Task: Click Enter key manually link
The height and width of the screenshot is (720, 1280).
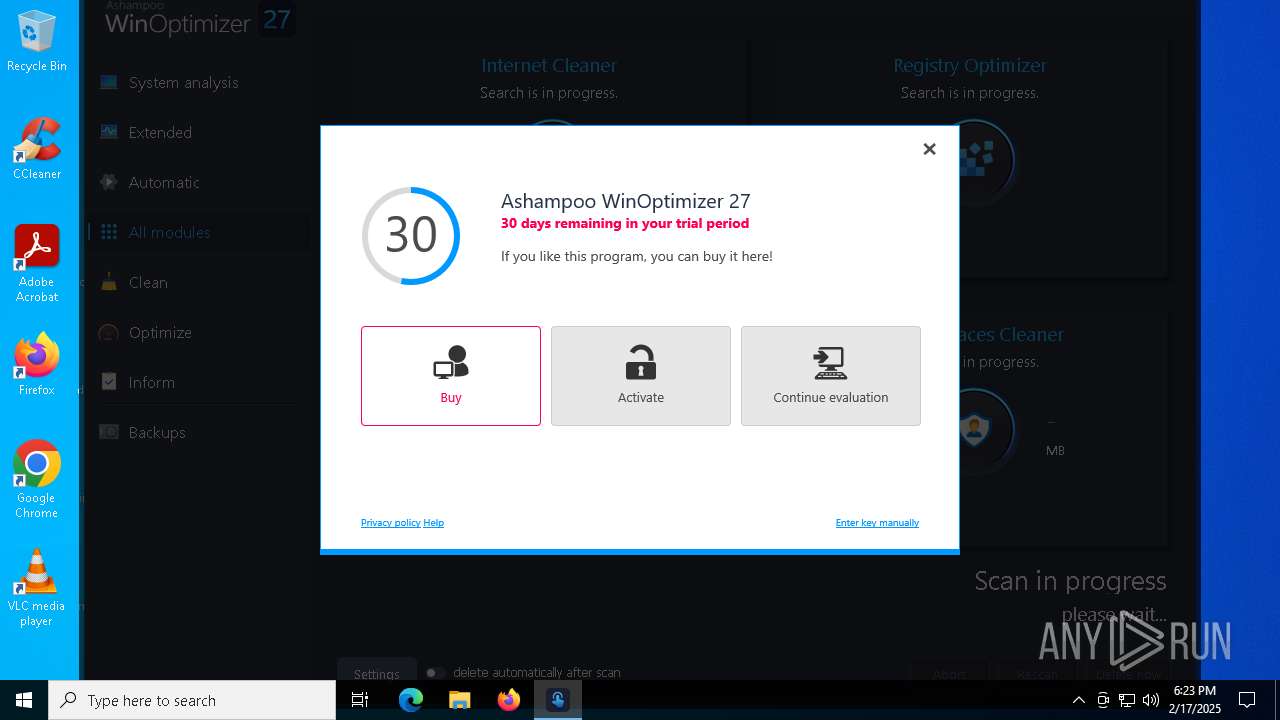Action: [x=877, y=522]
